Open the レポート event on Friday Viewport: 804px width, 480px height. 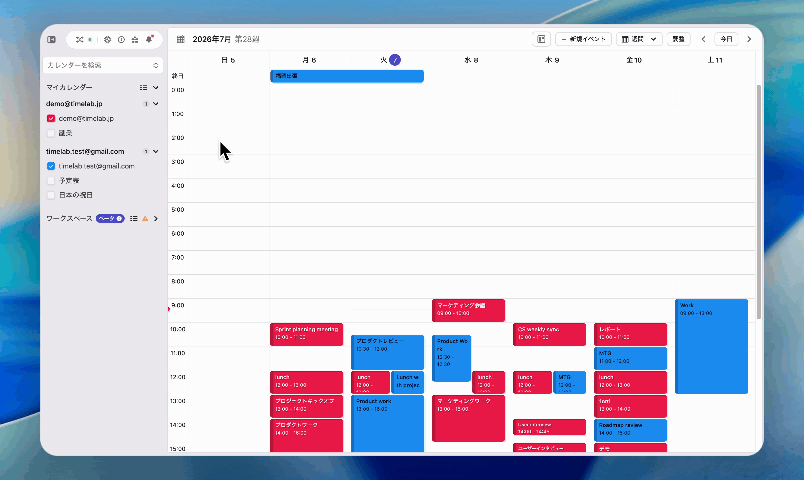pos(630,334)
